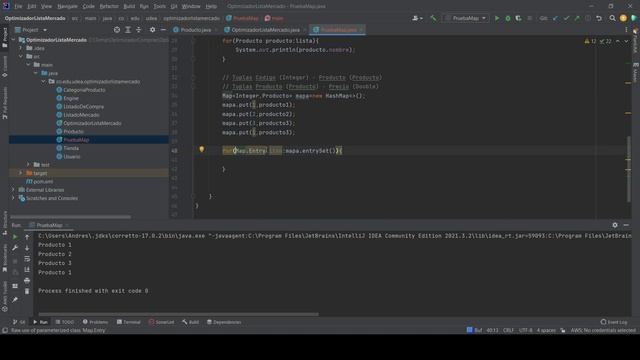This screenshot has width=640, height=360.
Task: Jump to next highlighted error arrow
Action: click(x=626, y=41)
